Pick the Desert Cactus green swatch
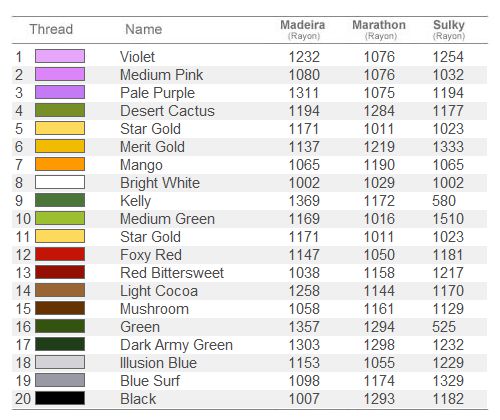Screen dimensions: 500x420 pos(60,110)
